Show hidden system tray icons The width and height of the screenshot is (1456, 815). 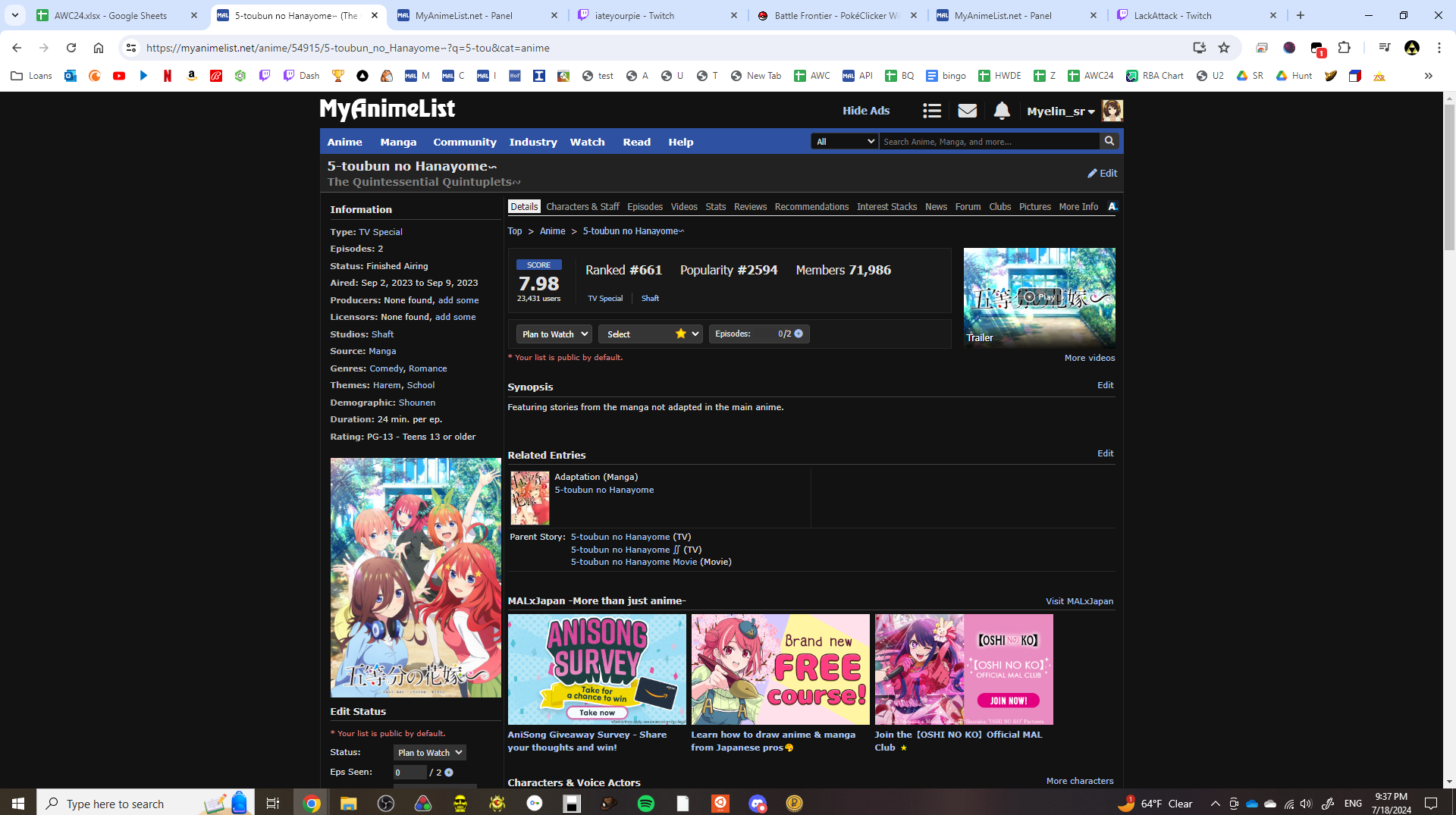pyautogui.click(x=1216, y=804)
